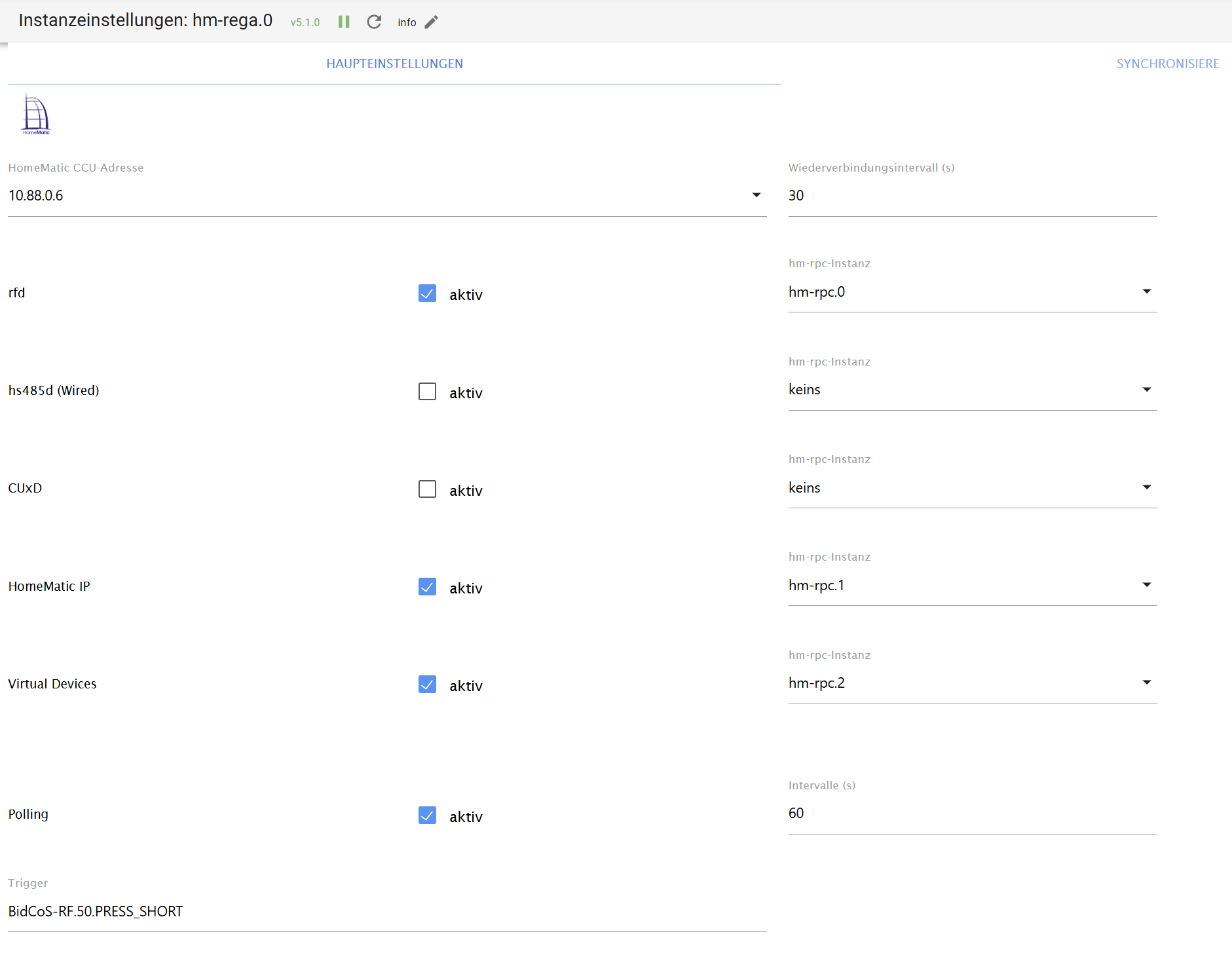Open CUxD hm-rpc-Instanz dropdown
Screen dimensions: 1232x974
click(973, 487)
